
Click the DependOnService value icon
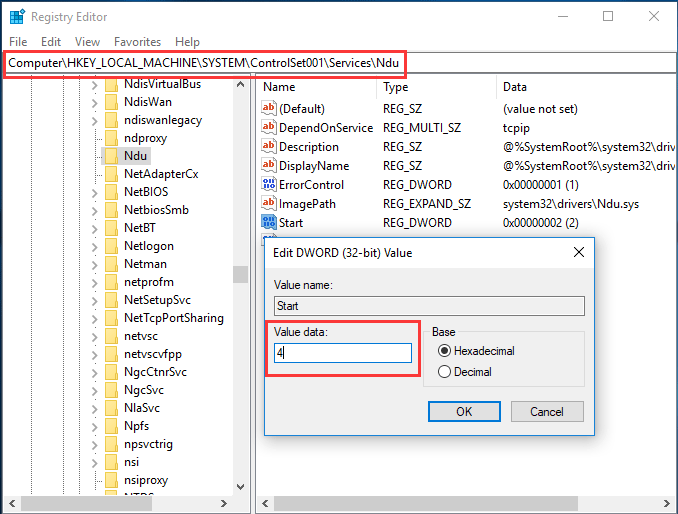[x=269, y=127]
